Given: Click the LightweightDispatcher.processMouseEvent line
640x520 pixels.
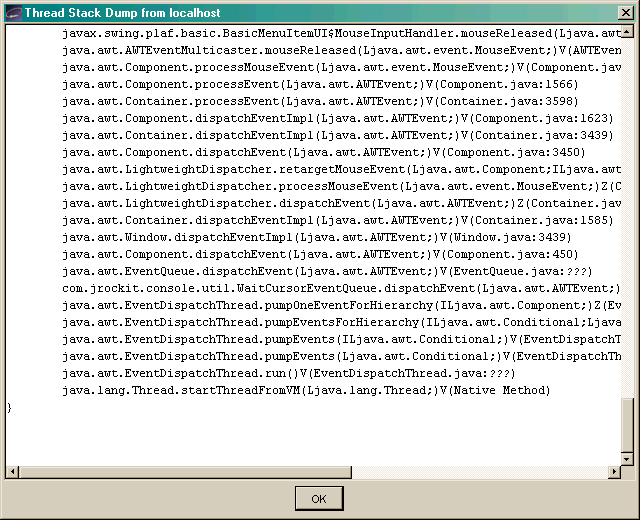Looking at the screenshot, I should [342, 187].
